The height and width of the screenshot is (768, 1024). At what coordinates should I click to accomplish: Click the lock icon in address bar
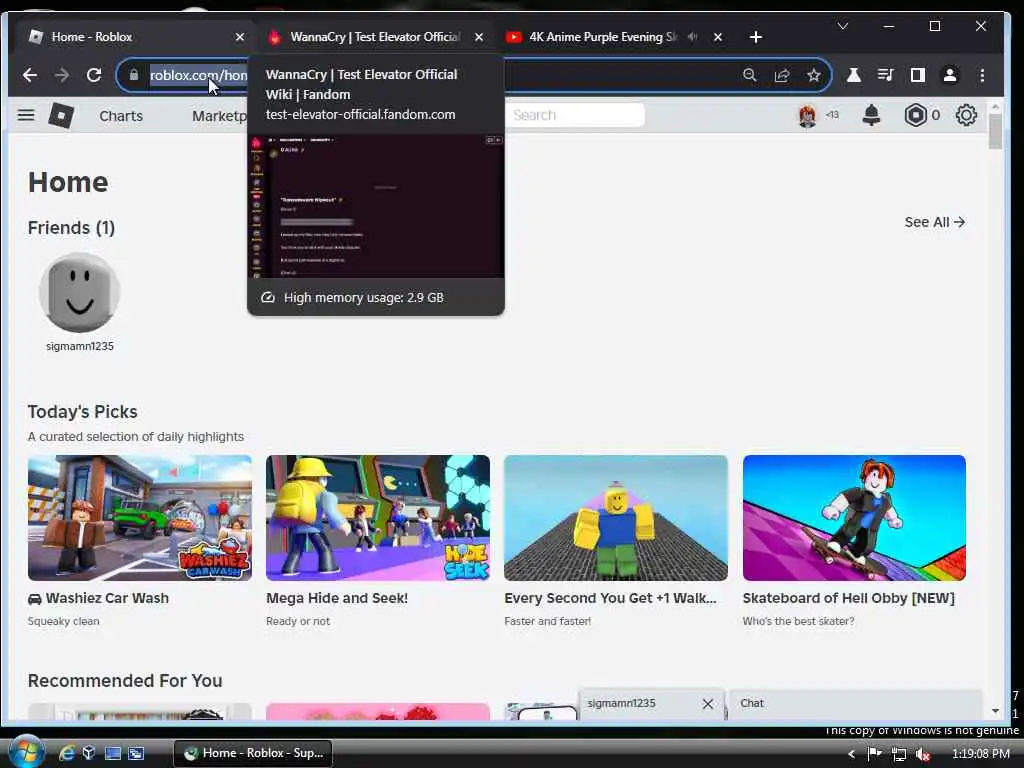pyautogui.click(x=134, y=75)
